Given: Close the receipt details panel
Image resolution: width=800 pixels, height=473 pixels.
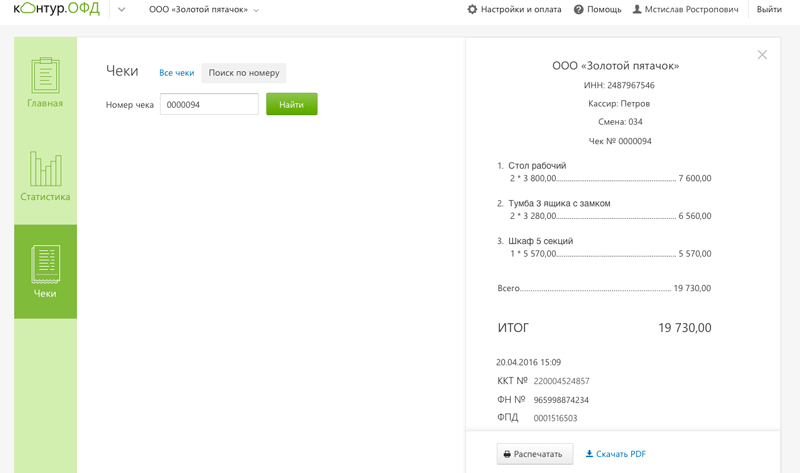Looking at the screenshot, I should [x=762, y=55].
